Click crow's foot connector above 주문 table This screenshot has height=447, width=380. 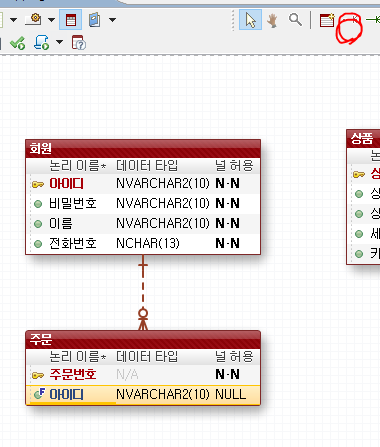143,320
